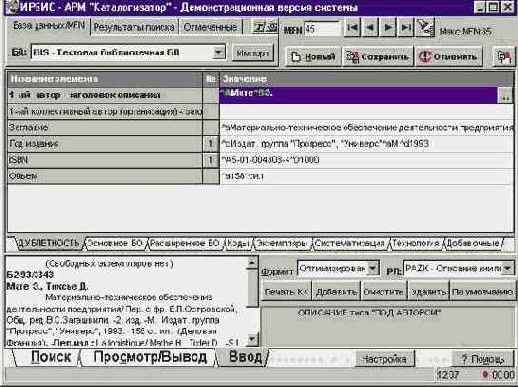The width and height of the screenshot is (518, 387).
Task: Click the icon right of last-record arrow
Action: pos(425,27)
